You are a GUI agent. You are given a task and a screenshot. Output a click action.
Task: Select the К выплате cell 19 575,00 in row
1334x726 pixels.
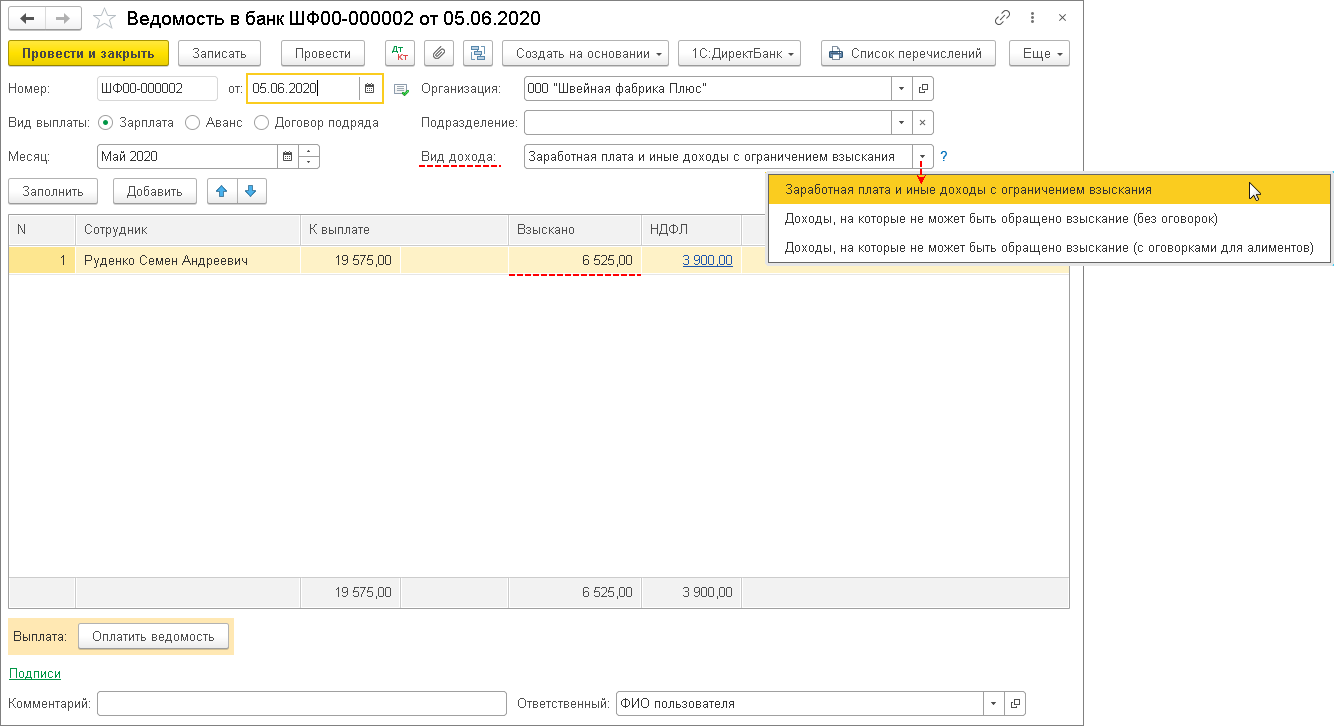[350, 260]
